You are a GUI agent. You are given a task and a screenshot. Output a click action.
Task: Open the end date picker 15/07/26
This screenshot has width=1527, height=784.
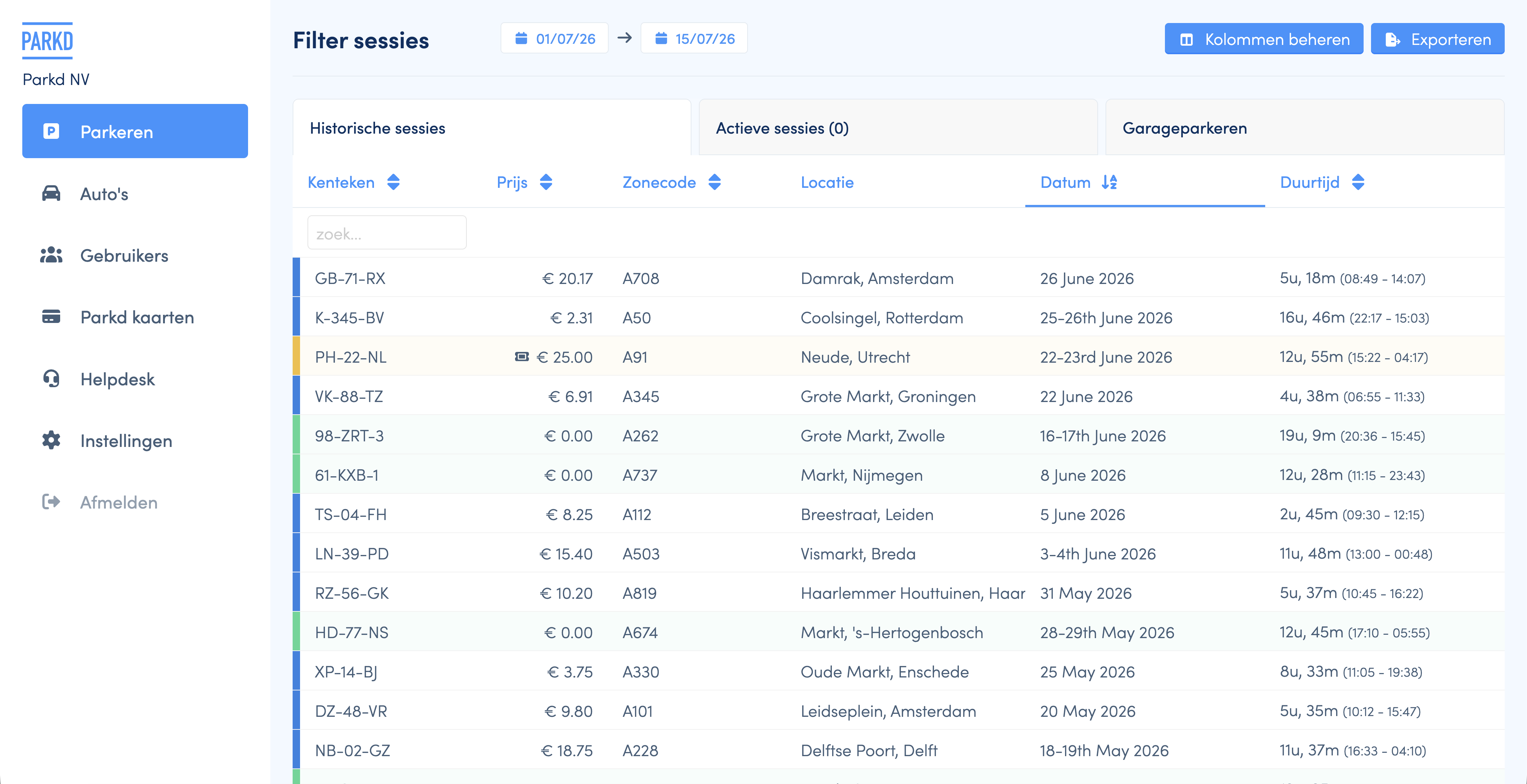[694, 39]
